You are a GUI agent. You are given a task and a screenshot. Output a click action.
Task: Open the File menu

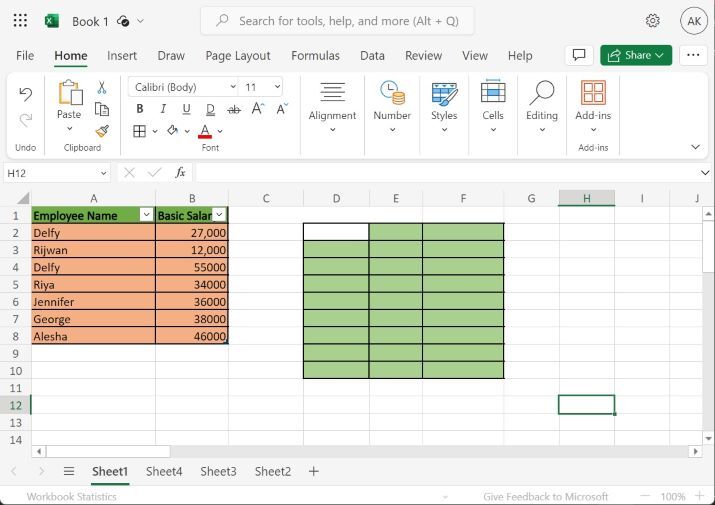pos(25,56)
